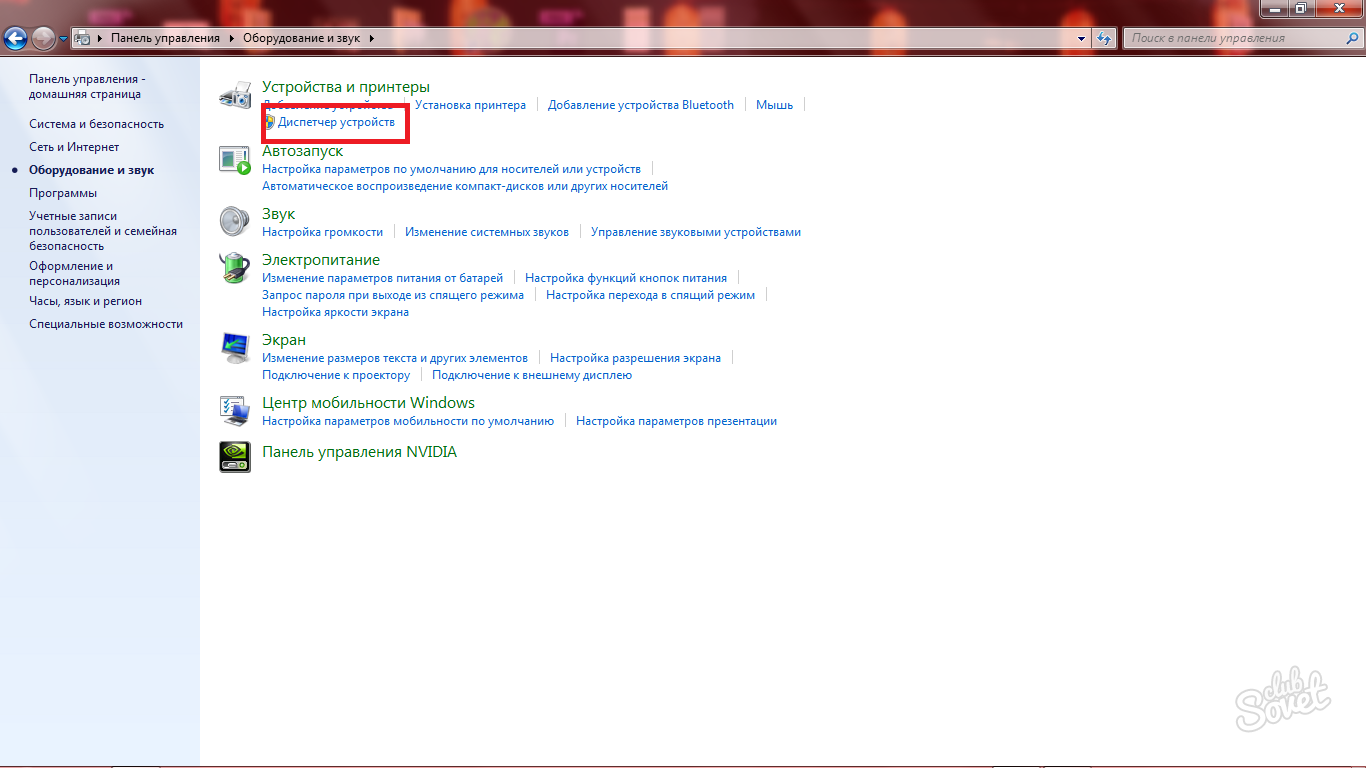The width and height of the screenshot is (1366, 768).
Task: Click the Devices and Printers category icon
Action: tap(235, 96)
